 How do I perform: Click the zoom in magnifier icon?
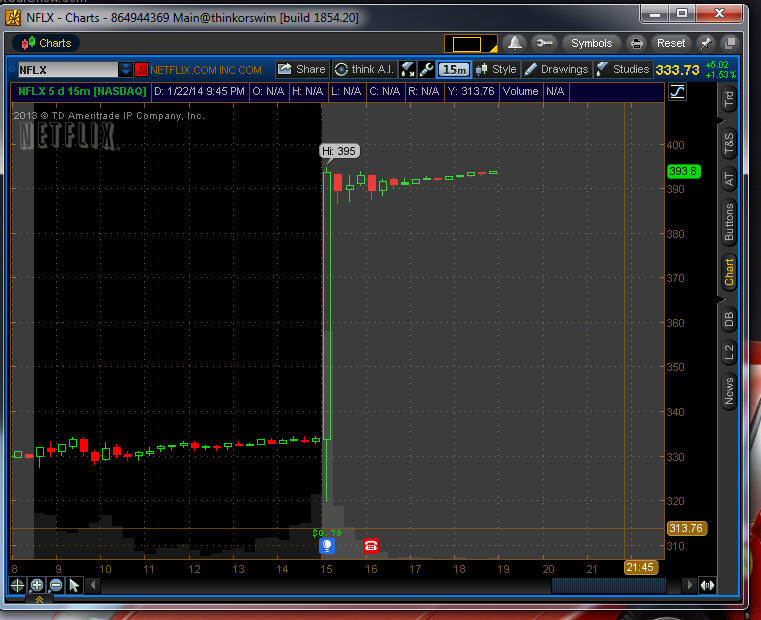(37, 586)
